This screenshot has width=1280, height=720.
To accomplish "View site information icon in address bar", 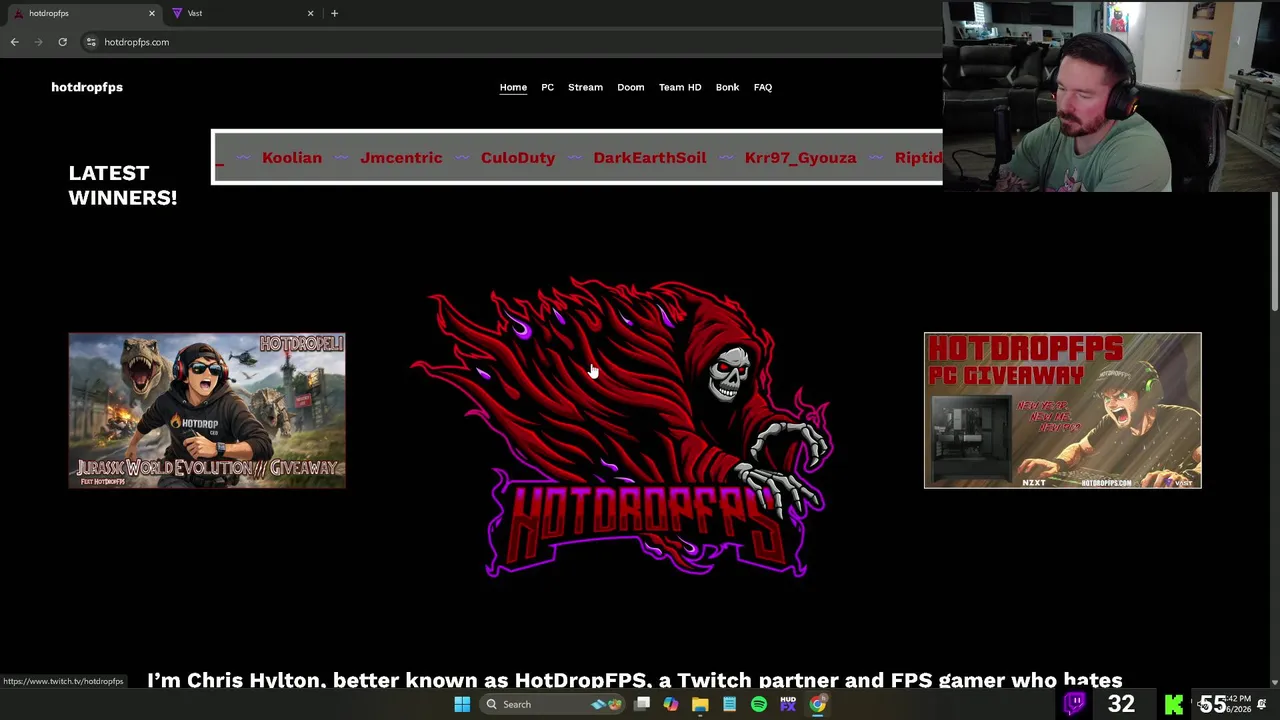I will point(91,42).
